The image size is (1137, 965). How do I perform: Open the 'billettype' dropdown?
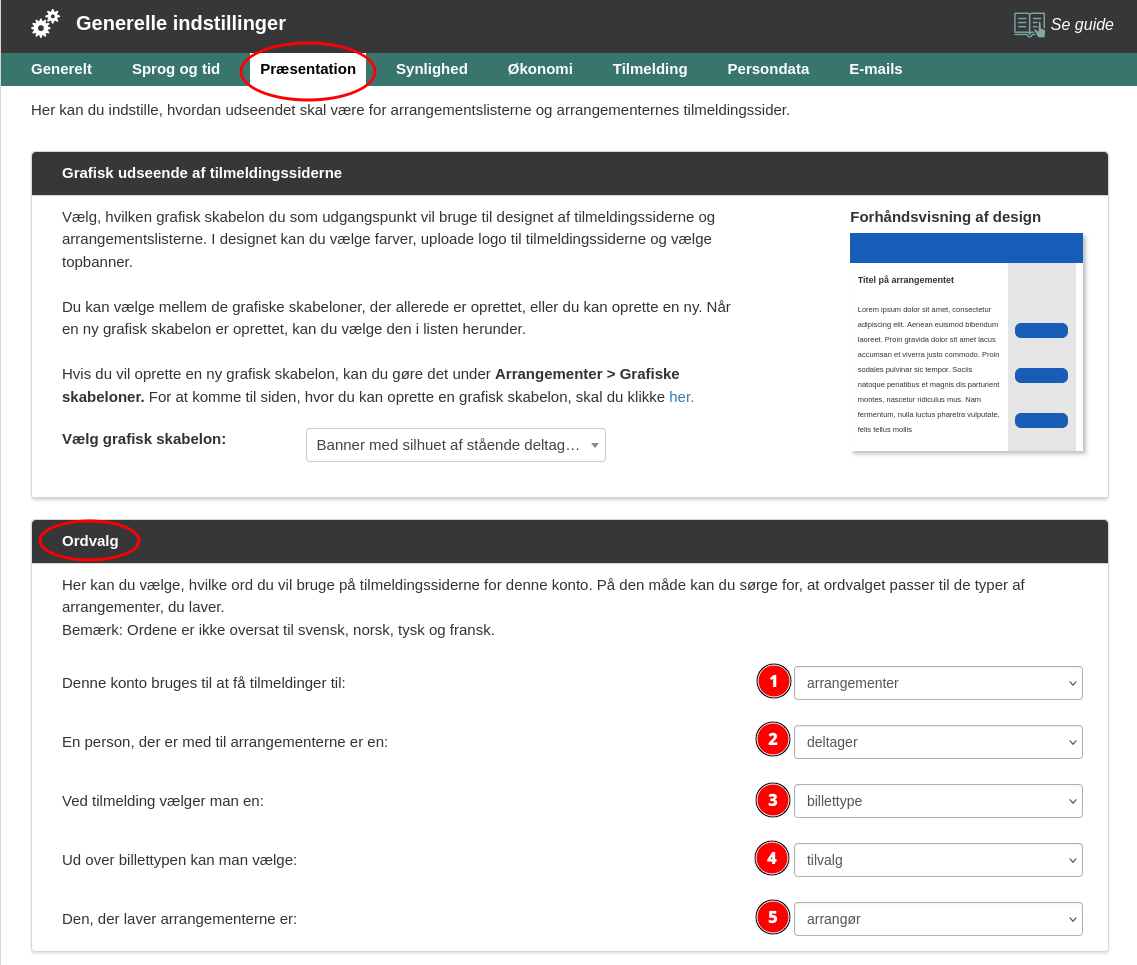pyautogui.click(x=937, y=801)
